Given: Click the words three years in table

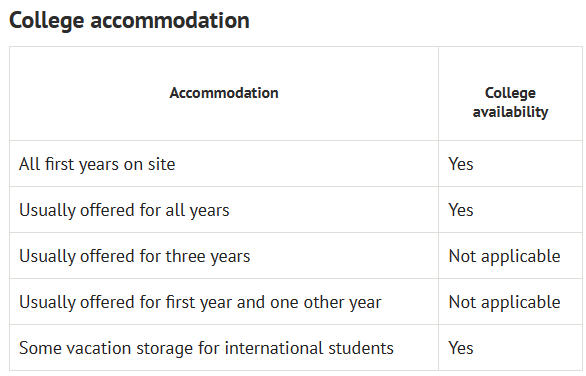Looking at the screenshot, I should (208, 256).
